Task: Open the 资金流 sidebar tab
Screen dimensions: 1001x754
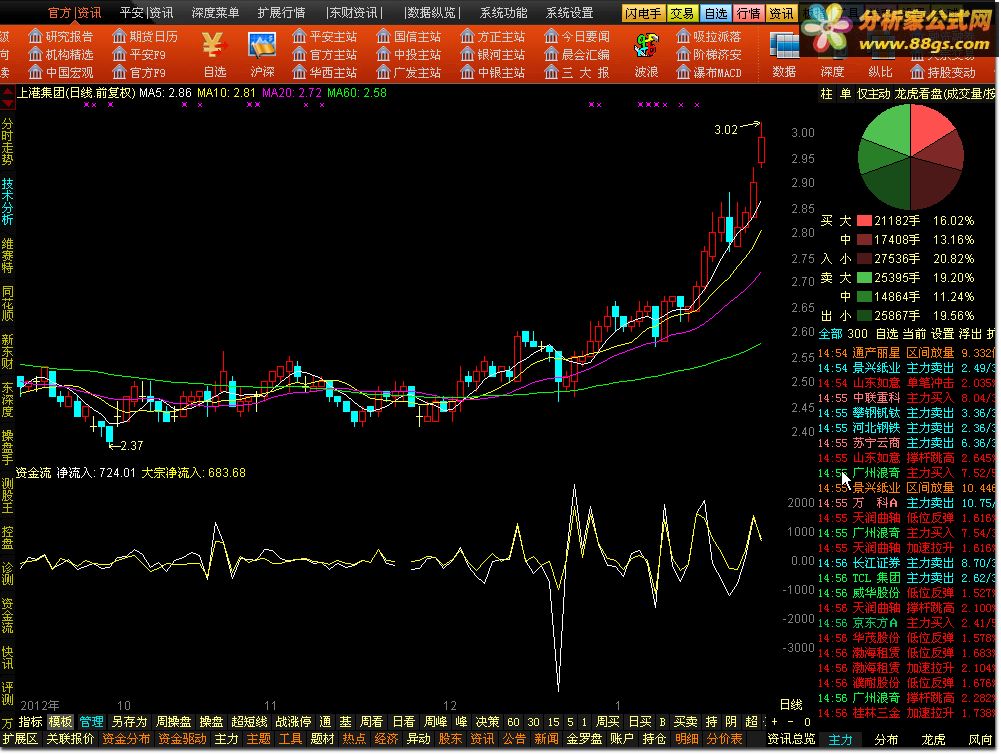Action: [7, 615]
